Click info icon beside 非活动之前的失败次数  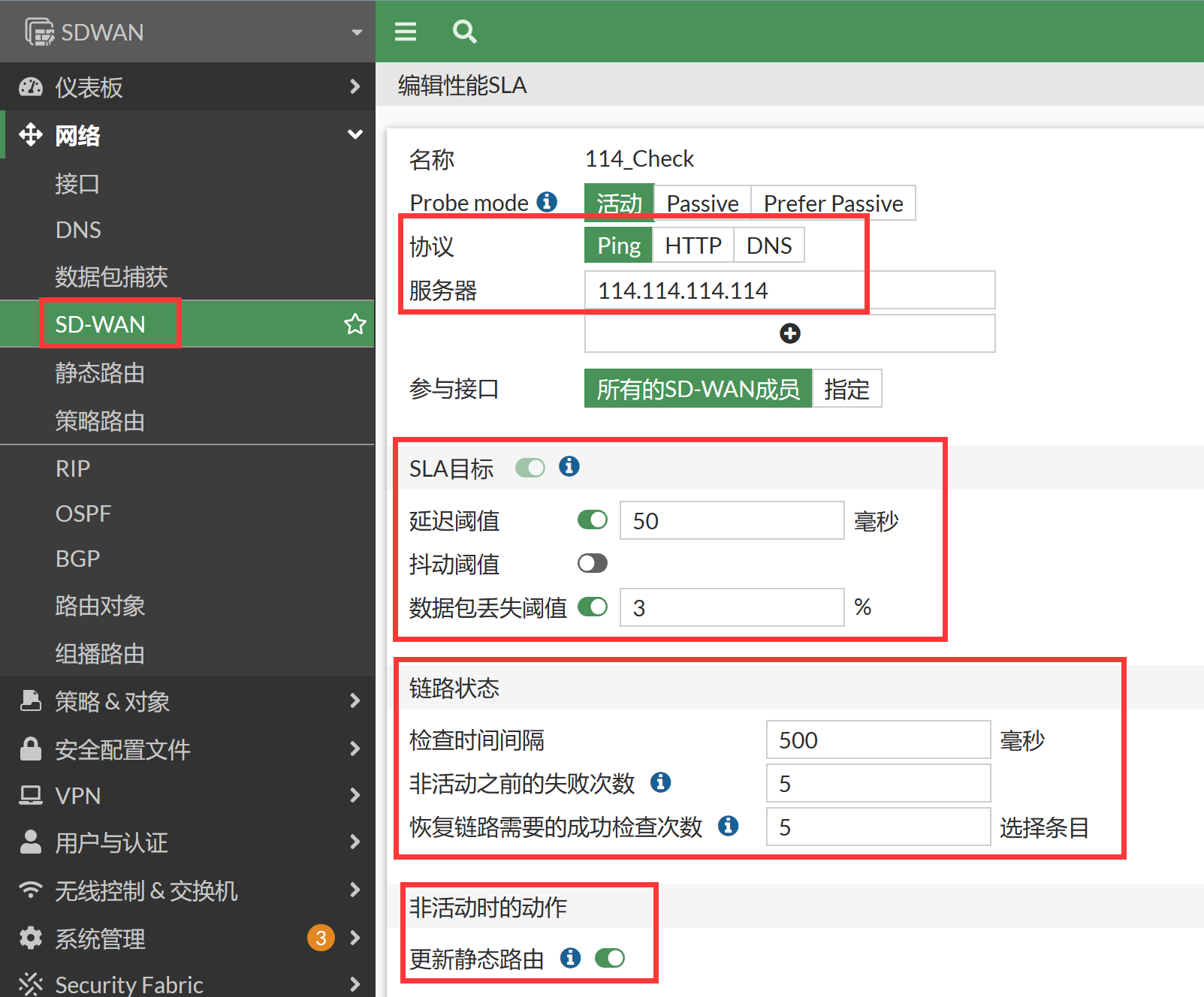click(x=660, y=782)
